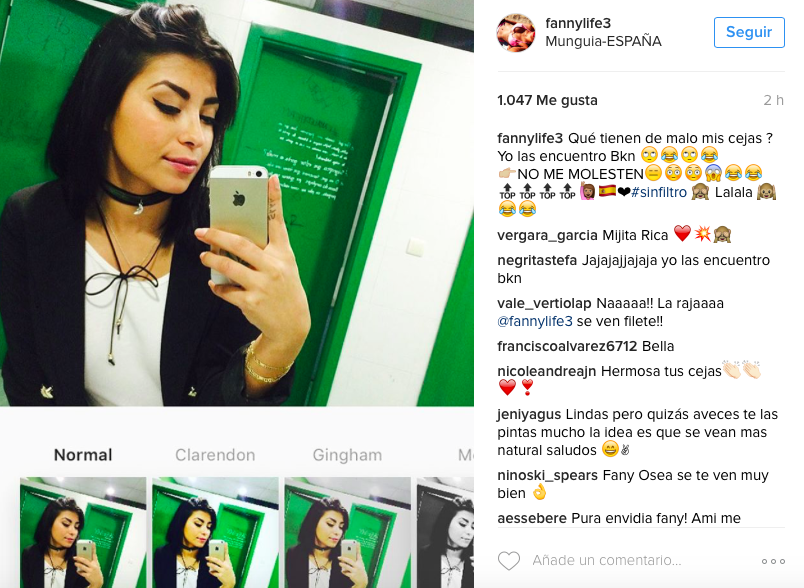This screenshot has width=804, height=588.
Task: Open the three-dot more options menu
Action: pyautogui.click(x=773, y=561)
